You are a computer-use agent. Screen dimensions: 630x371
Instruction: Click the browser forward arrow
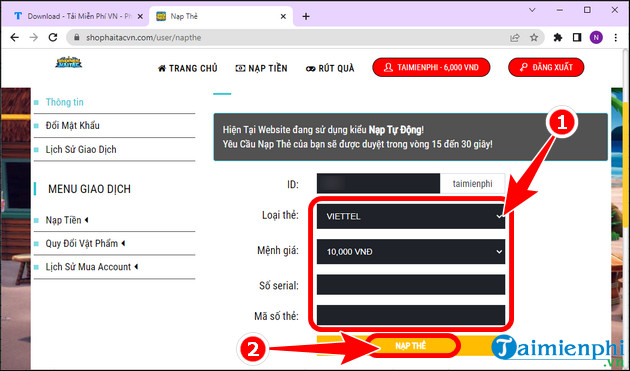(34, 37)
